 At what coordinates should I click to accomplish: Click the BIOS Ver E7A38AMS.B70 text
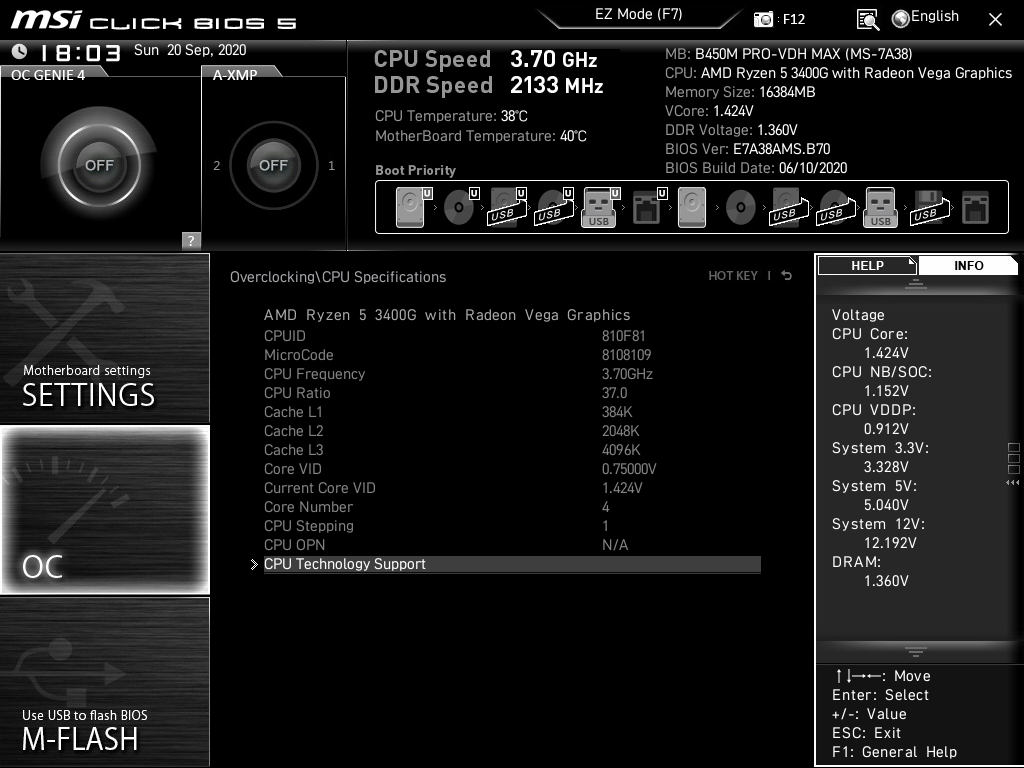point(747,149)
